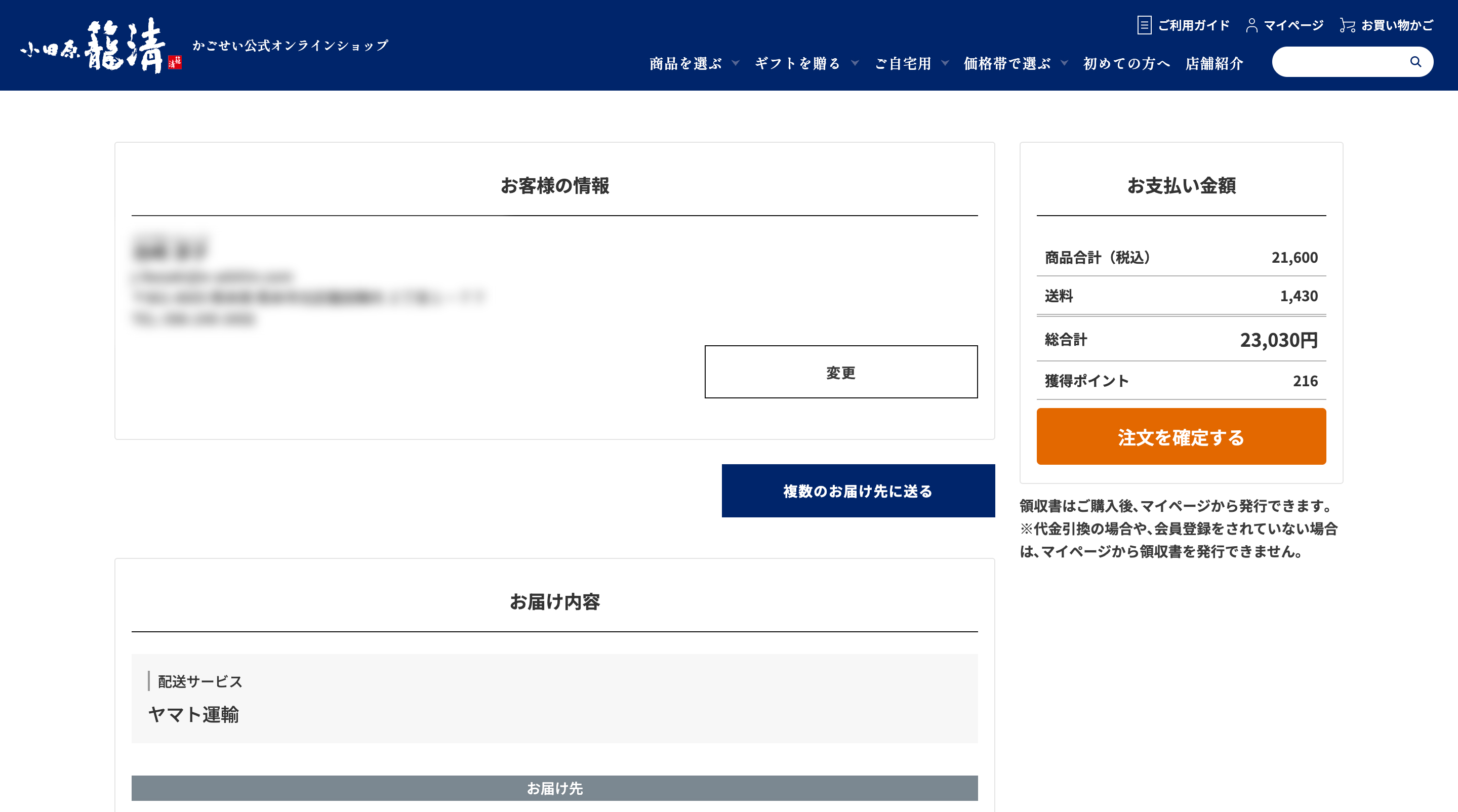Open the ご自宅用 menu

click(903, 63)
